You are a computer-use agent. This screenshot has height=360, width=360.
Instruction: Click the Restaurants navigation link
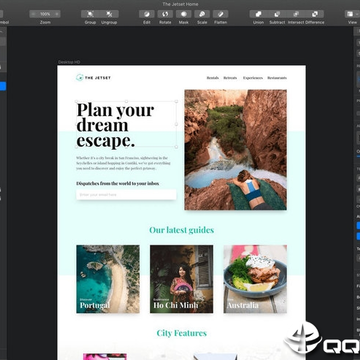coord(277,78)
